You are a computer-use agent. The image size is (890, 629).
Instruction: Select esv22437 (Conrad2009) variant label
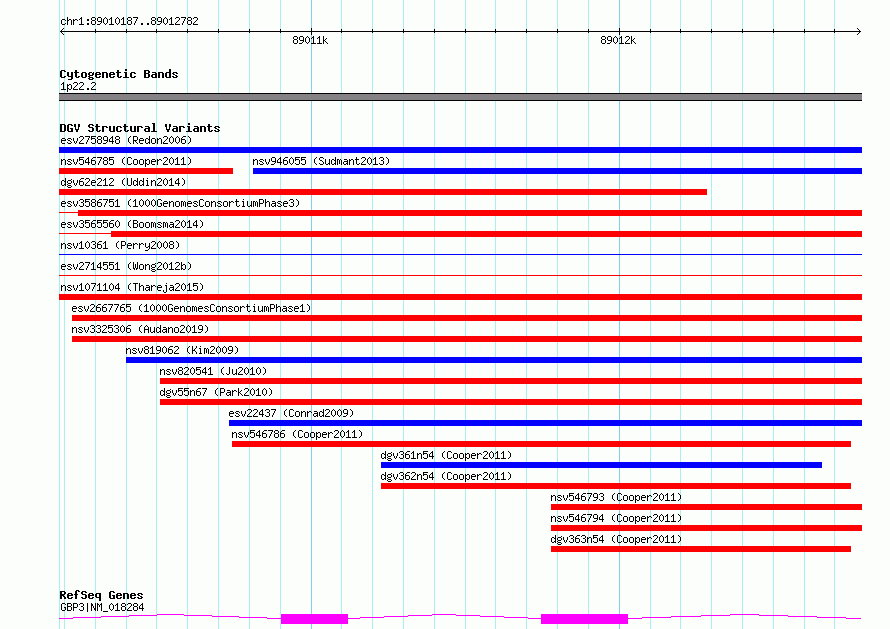(291, 413)
